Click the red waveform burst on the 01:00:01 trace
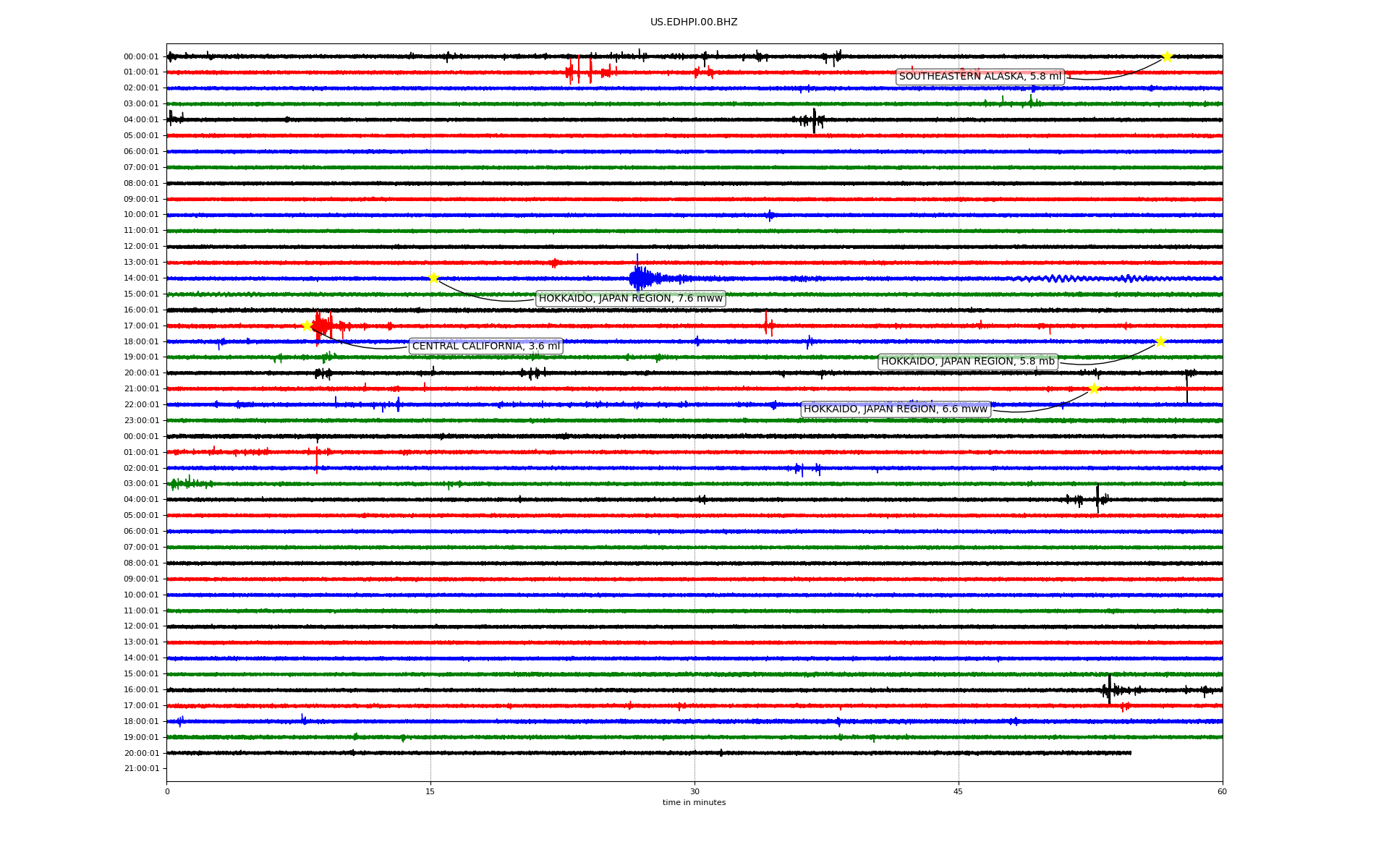Viewport: 1389px width, 868px height. tap(579, 72)
